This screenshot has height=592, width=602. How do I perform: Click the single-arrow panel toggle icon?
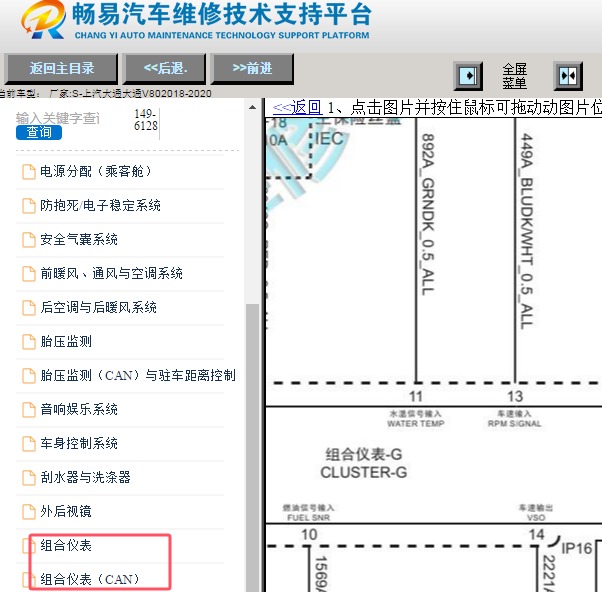click(468, 76)
